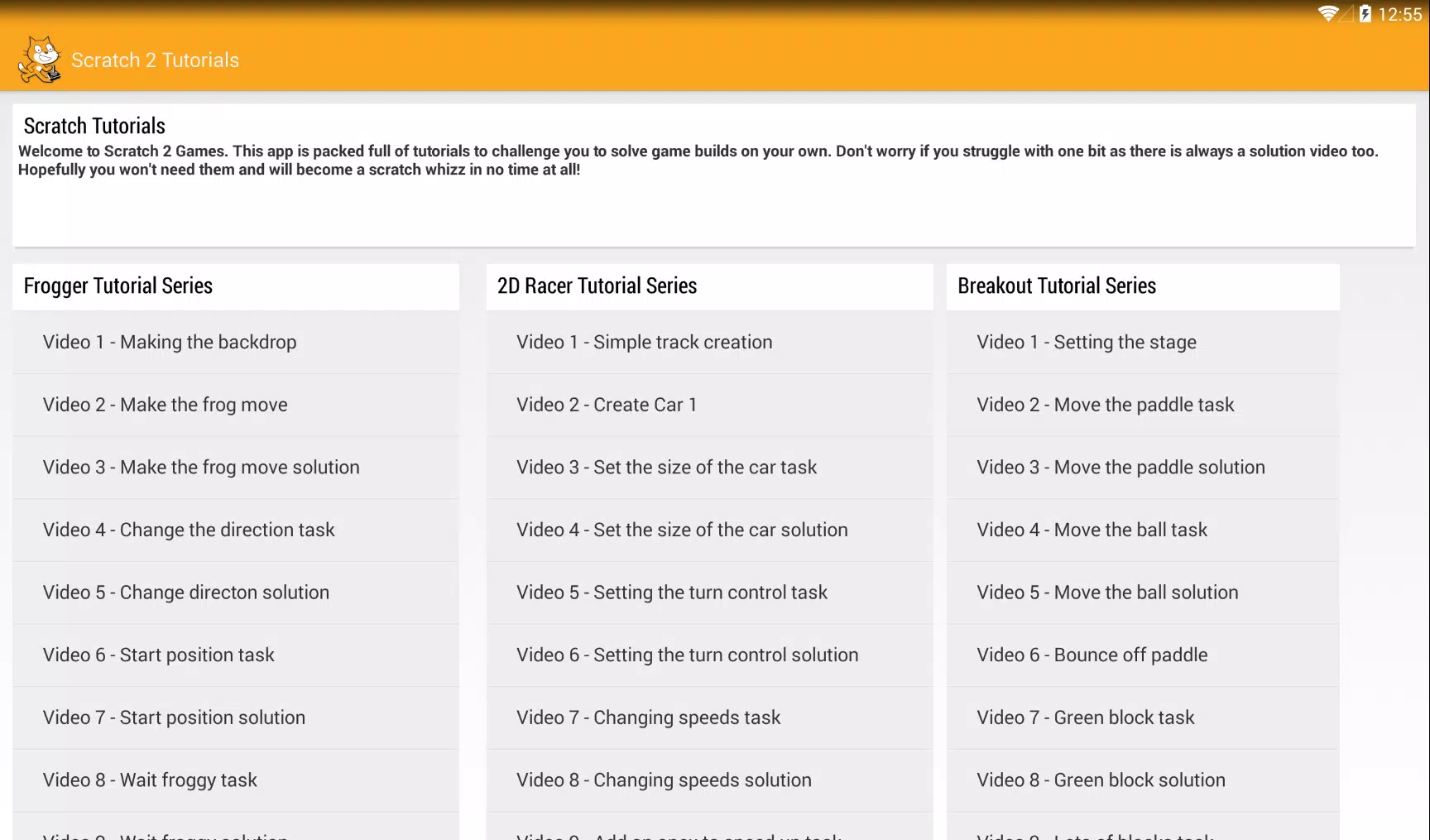Open Video 3 - Set the size of the car task
The height and width of the screenshot is (840, 1430).
710,468
